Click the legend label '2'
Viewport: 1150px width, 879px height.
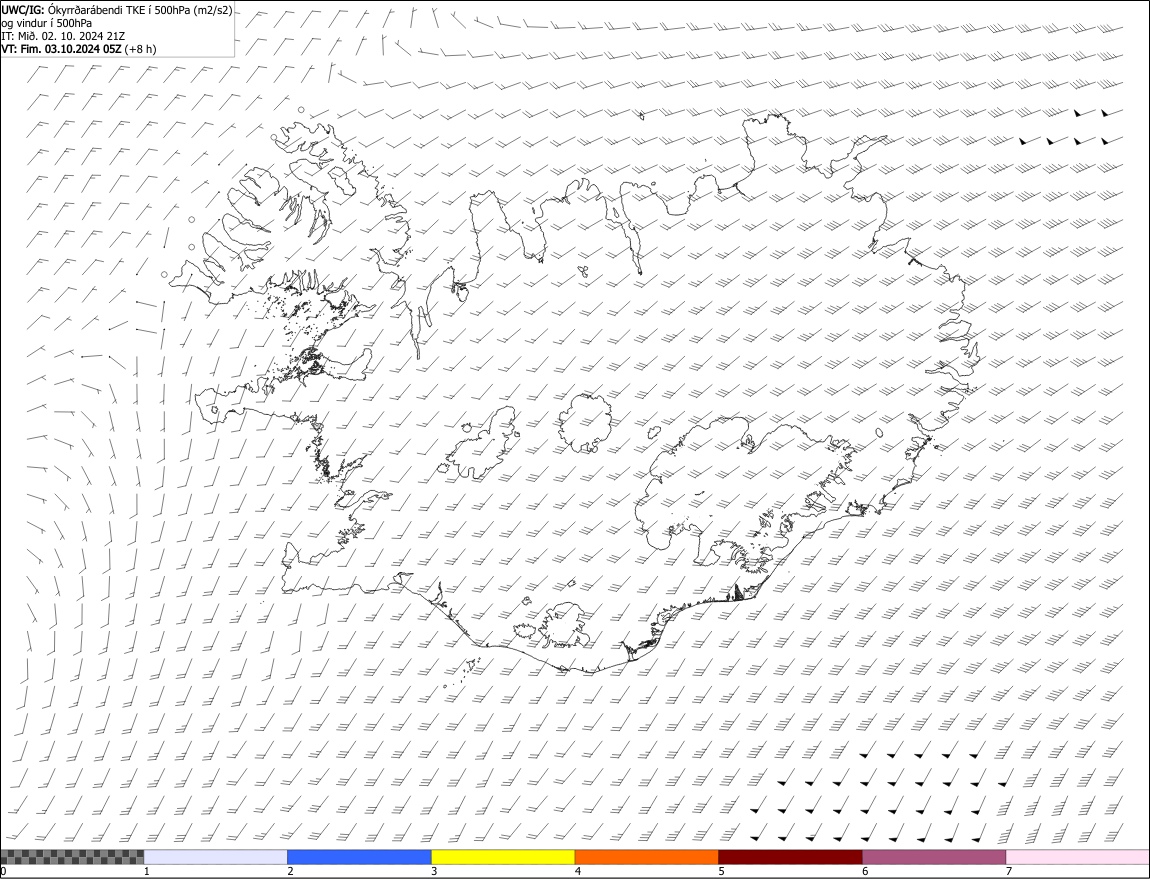pyautogui.click(x=290, y=872)
